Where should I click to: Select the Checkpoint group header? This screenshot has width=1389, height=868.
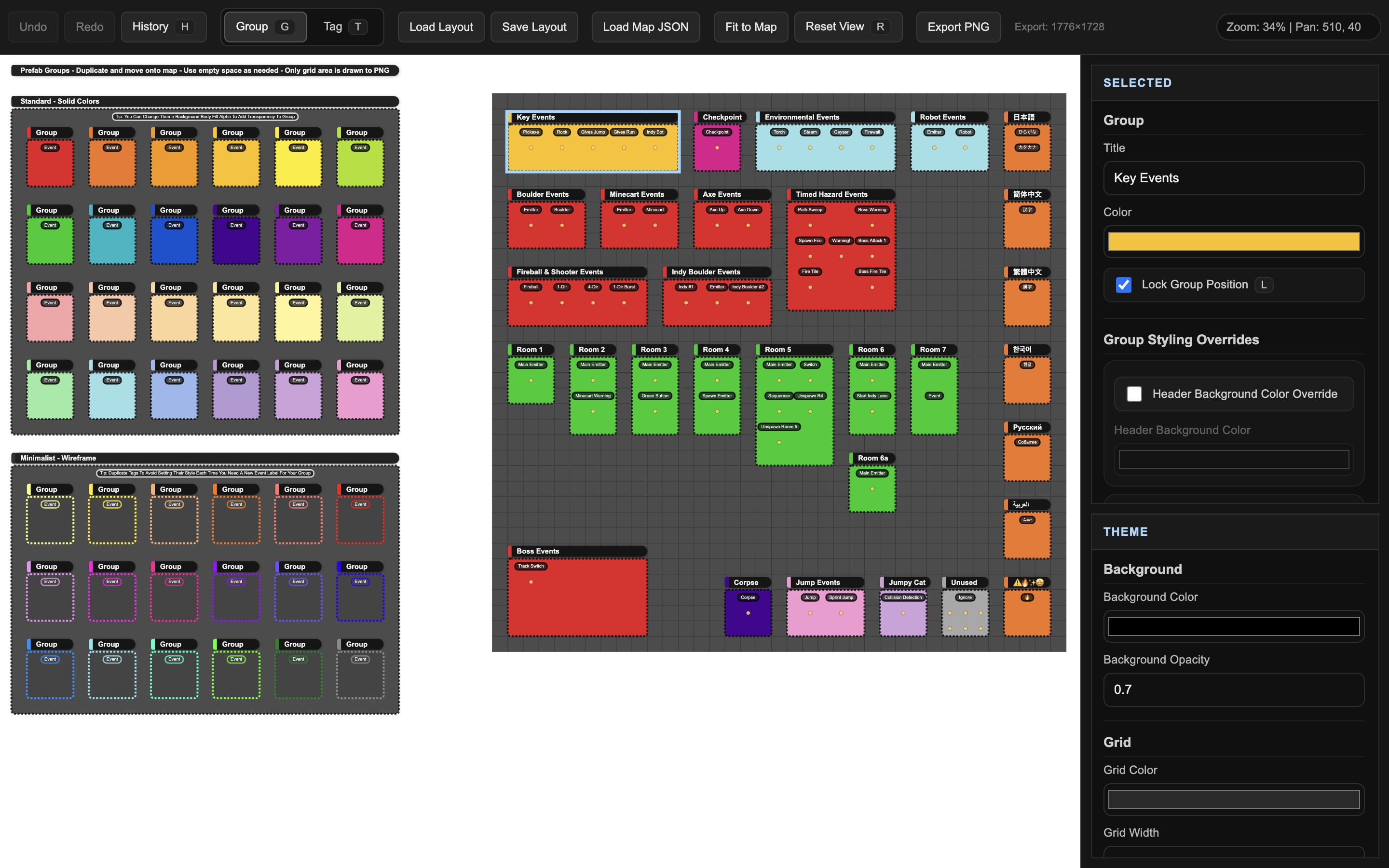tap(721, 117)
